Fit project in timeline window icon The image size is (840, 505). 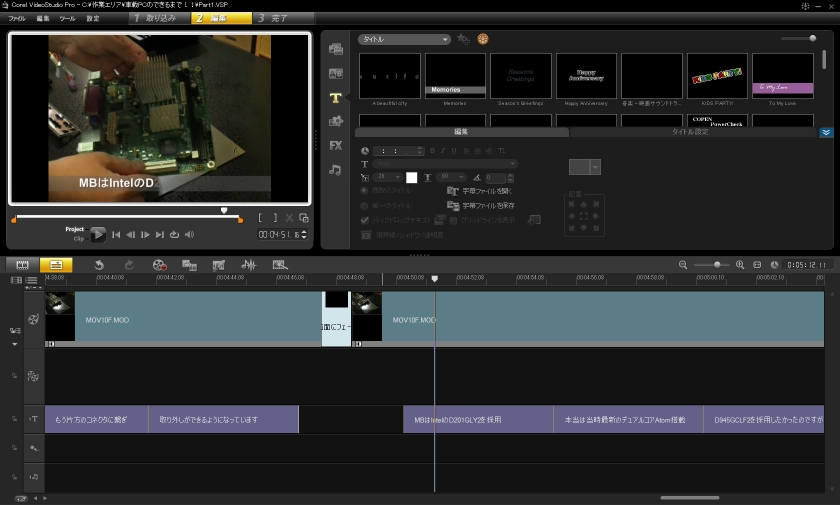759,265
